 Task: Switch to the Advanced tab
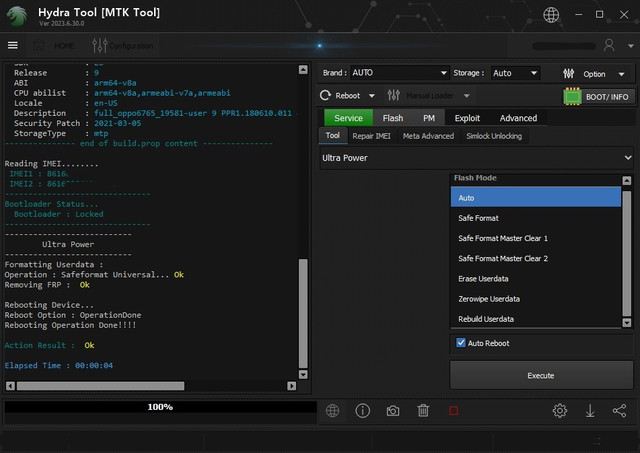(x=518, y=118)
